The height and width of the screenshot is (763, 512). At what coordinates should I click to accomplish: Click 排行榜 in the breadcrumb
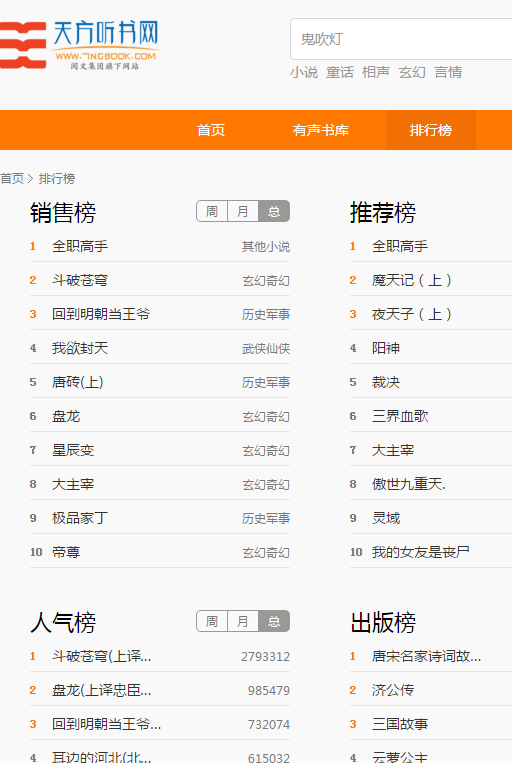[57, 179]
